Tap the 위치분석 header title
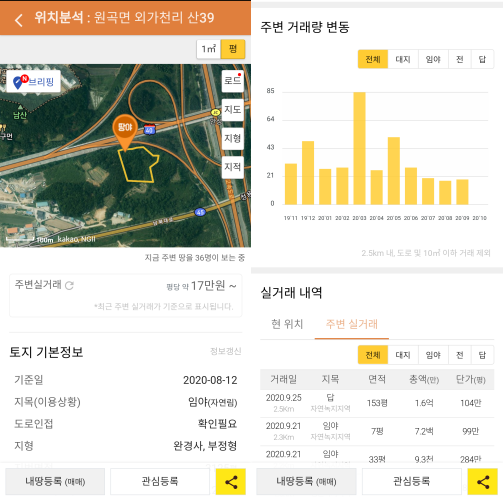The width and height of the screenshot is (503, 500). [124, 18]
